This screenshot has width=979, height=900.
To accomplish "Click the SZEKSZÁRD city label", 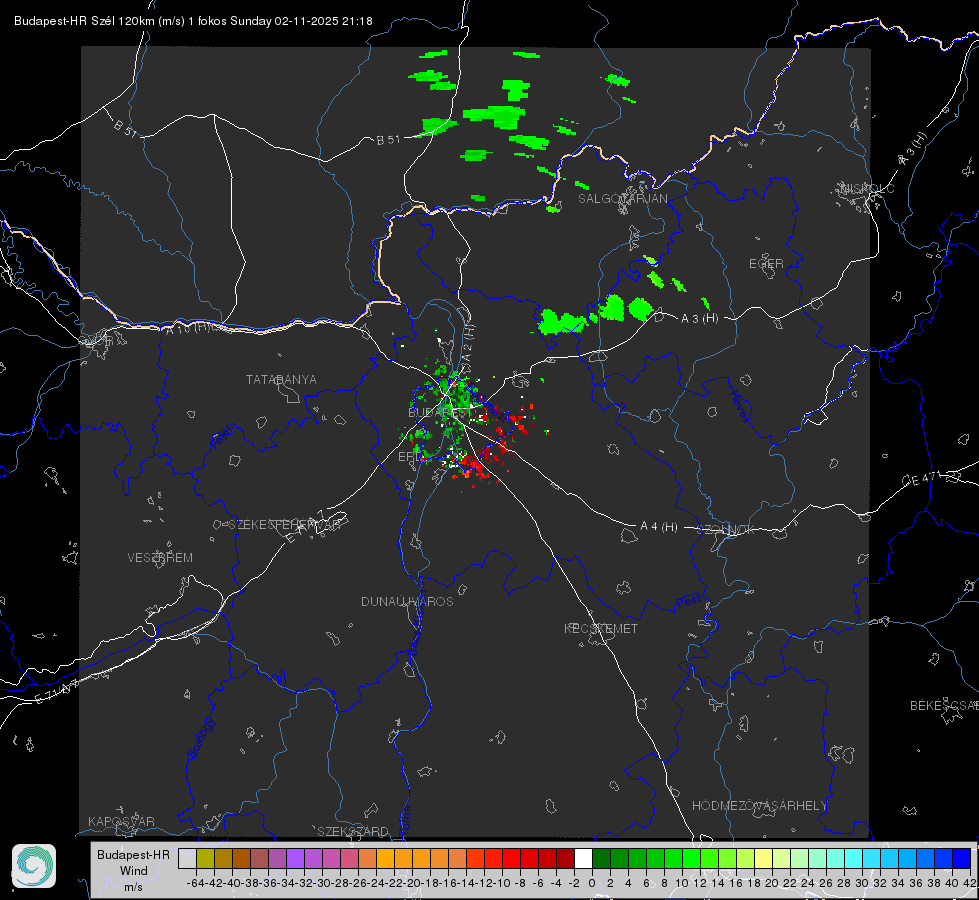I will (353, 831).
